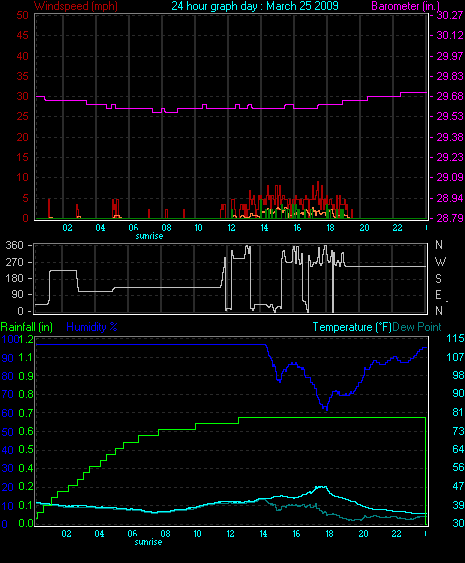Click hour 12 below the windspeed chart
Viewport: 465px width, 563px height.
(231, 228)
